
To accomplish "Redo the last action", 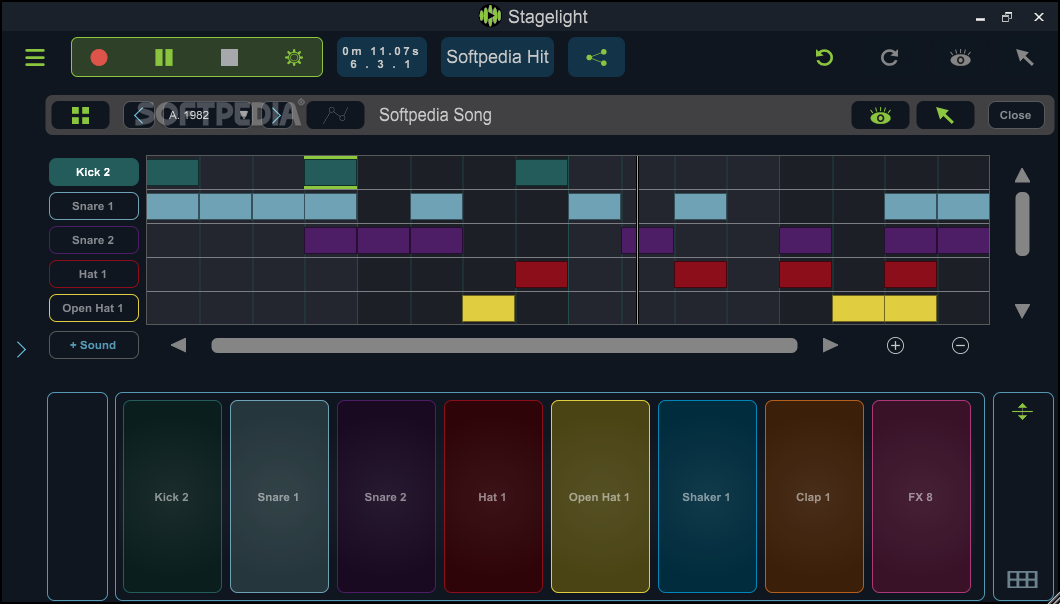I will click(890, 57).
